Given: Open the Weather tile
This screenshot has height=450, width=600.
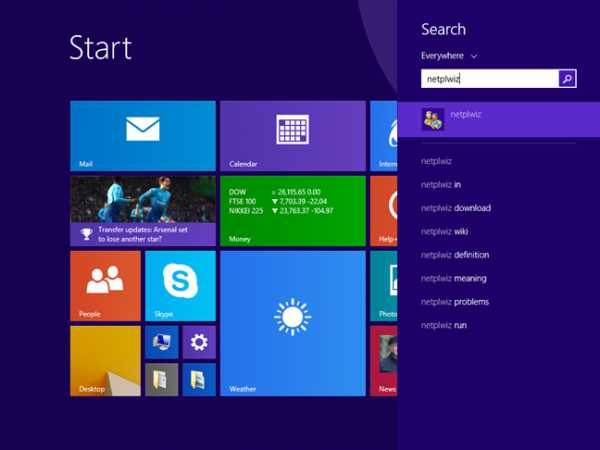Looking at the screenshot, I should pos(293,323).
